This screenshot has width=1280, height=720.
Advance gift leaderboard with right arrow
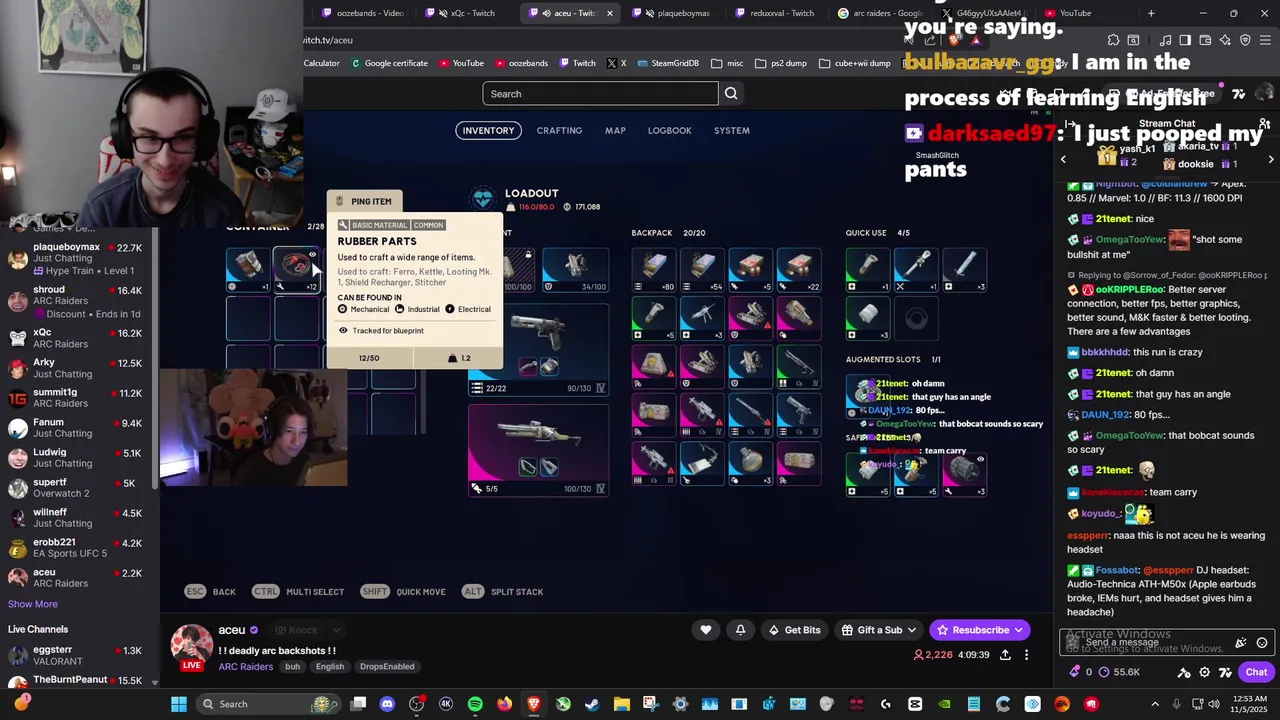[x=1271, y=160]
